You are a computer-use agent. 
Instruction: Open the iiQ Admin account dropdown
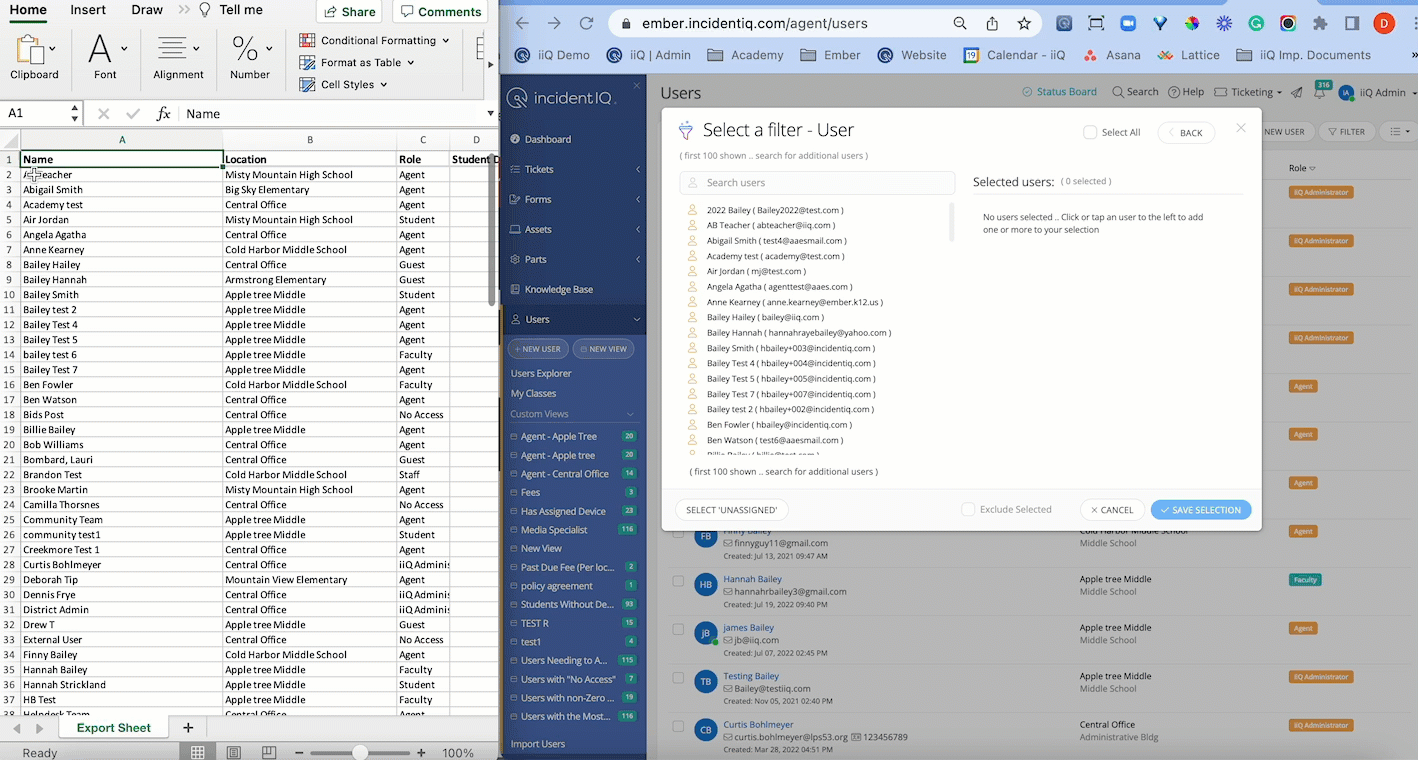click(x=1377, y=92)
